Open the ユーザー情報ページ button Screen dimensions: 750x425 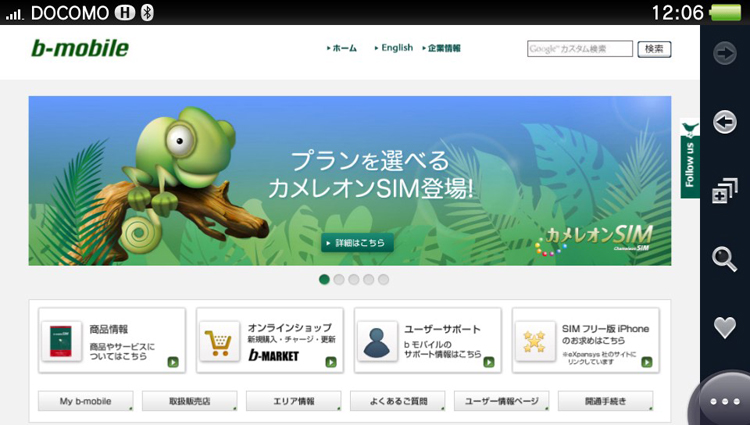(501, 401)
